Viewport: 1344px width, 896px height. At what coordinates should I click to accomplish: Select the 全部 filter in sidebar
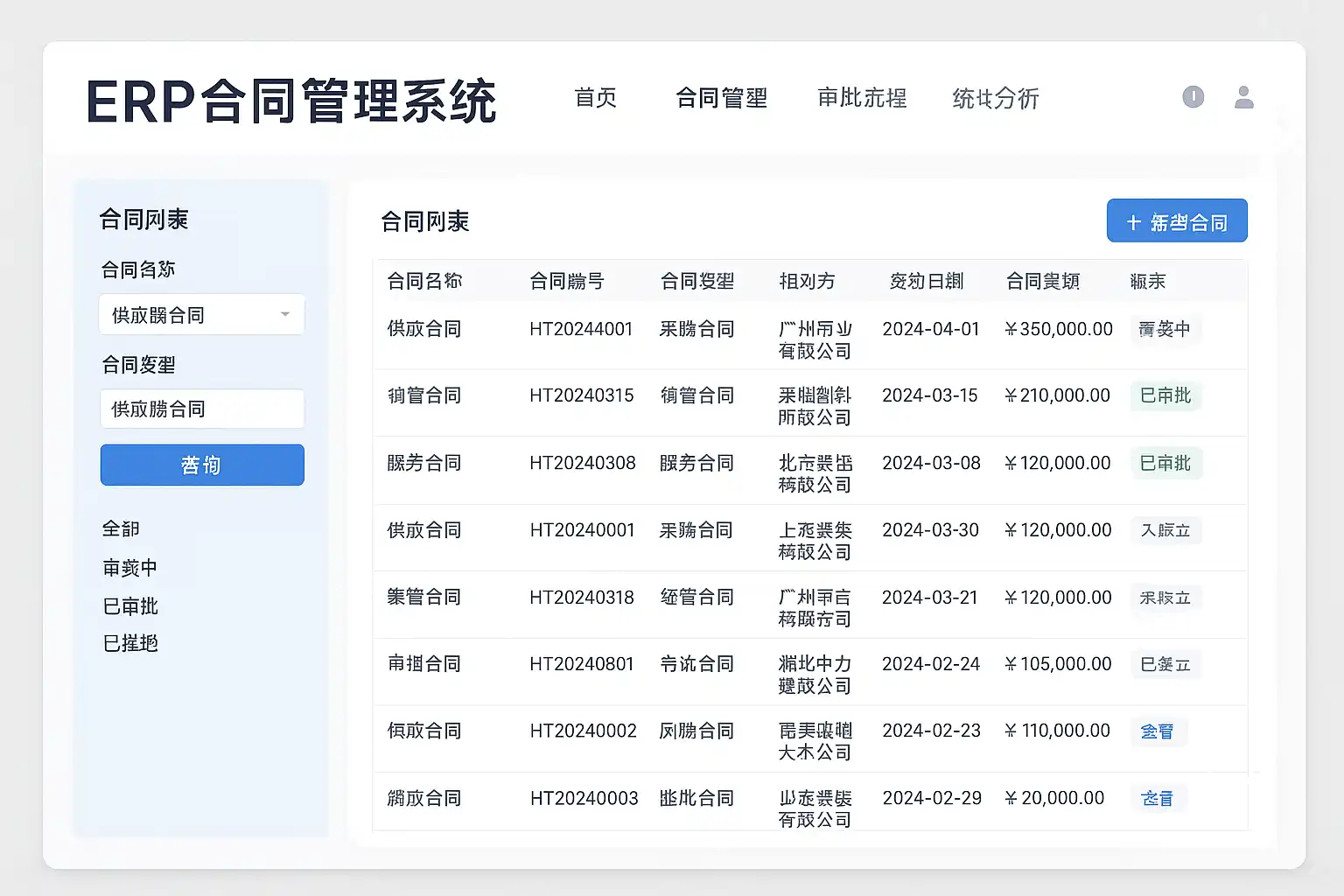click(121, 528)
